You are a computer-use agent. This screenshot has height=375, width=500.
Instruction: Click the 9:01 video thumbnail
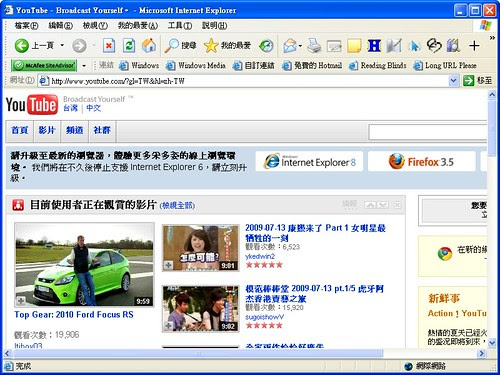(201, 248)
